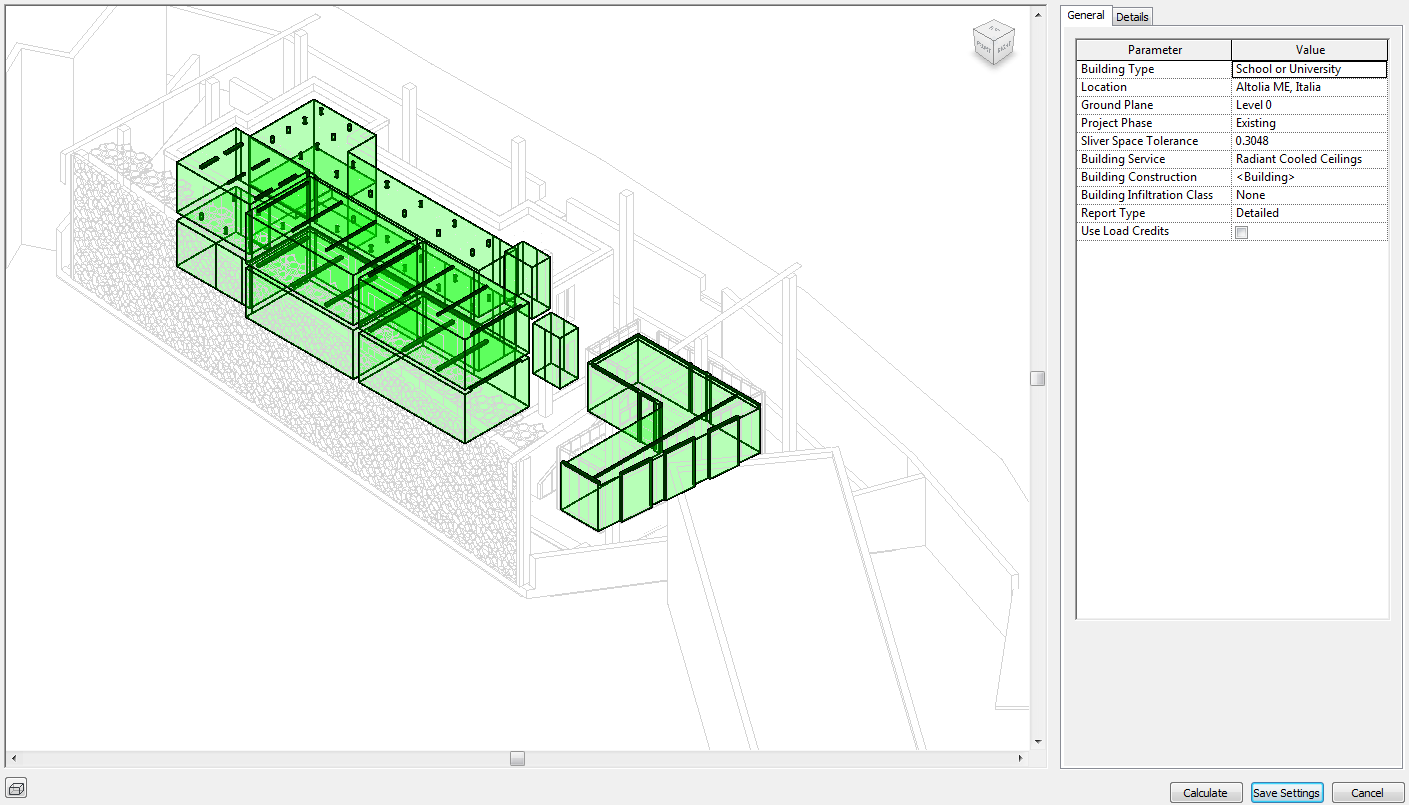Open the Building Infiltration Class value None

tap(1309, 195)
